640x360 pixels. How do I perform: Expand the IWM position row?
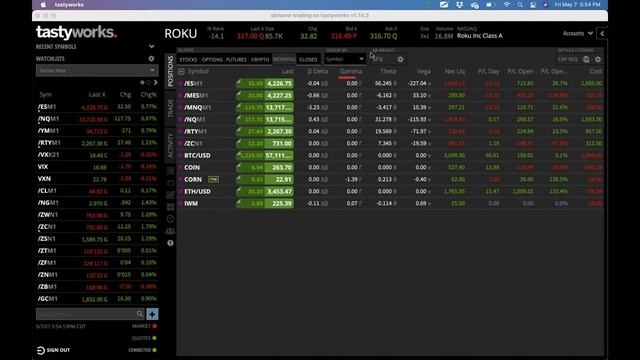click(x=181, y=203)
